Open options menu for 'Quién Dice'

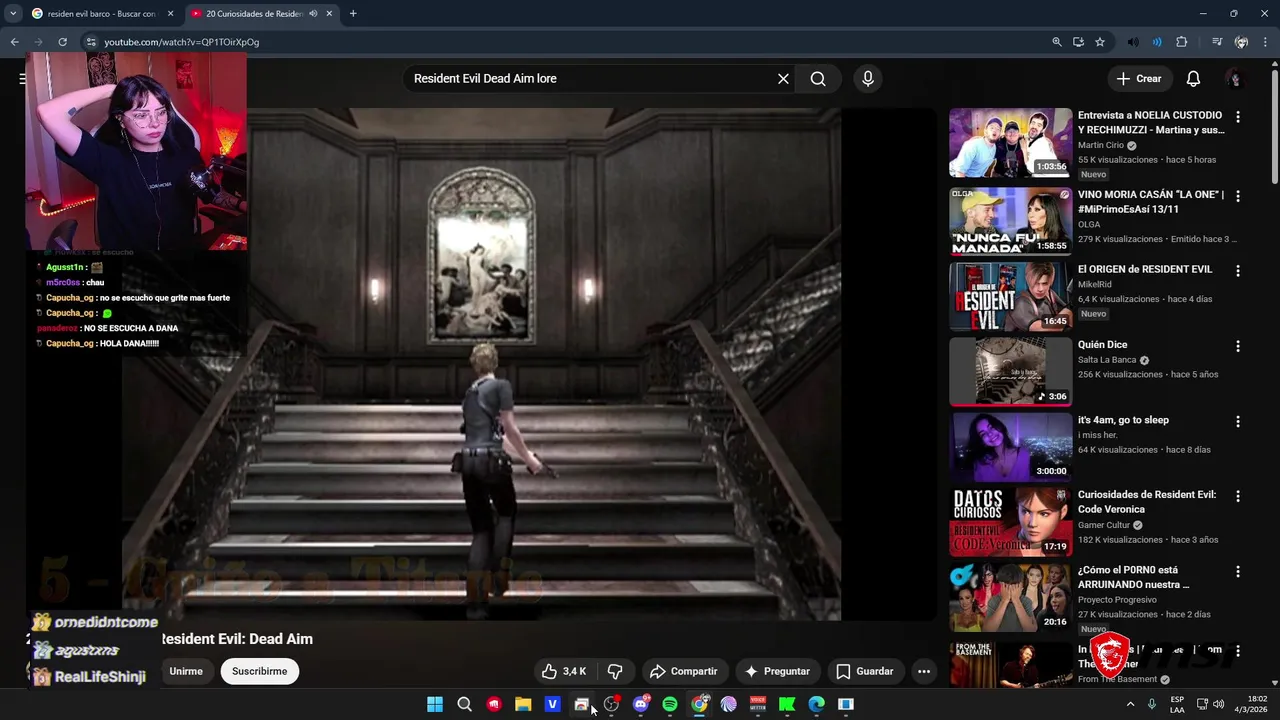1238,346
